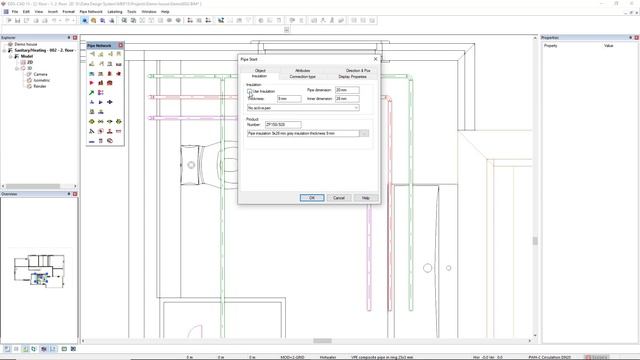Image resolution: width=640 pixels, height=360 pixels.
Task: Switch to the Direction & Pos tab
Action: [x=358, y=71]
